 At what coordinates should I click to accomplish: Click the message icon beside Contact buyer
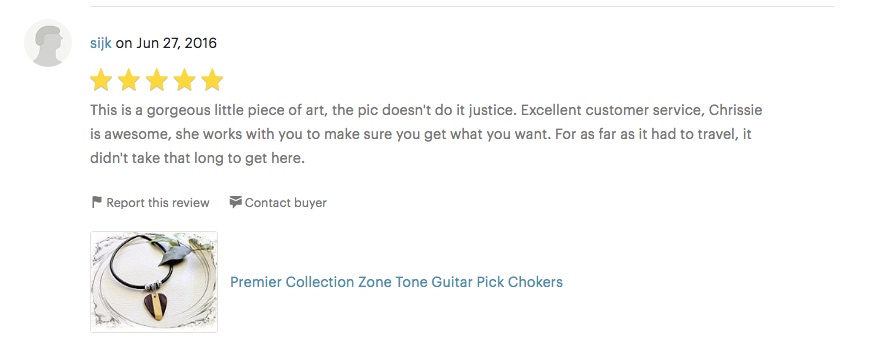click(x=235, y=202)
